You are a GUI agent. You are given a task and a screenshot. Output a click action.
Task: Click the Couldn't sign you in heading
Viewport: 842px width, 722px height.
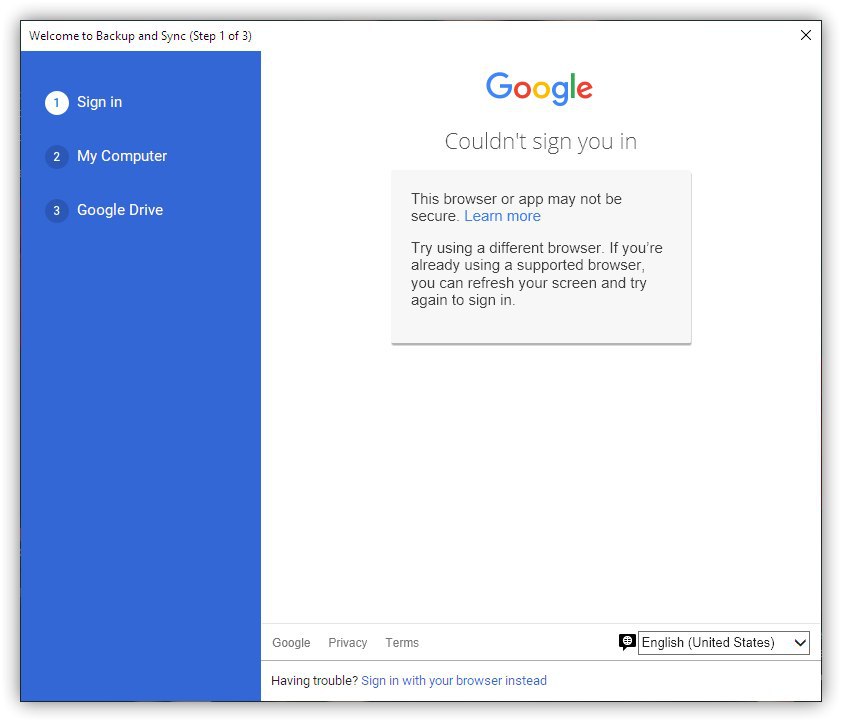541,142
